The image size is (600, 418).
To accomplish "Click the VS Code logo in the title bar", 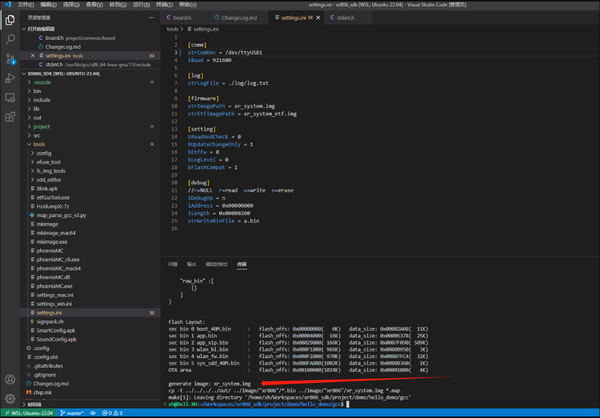I will pos(8,5).
